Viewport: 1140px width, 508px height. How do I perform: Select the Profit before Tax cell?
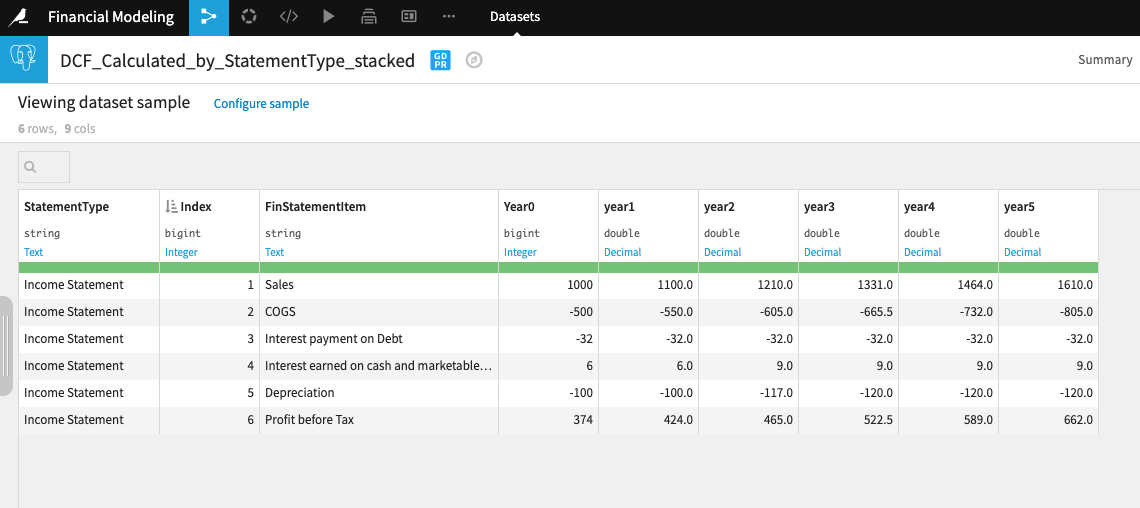point(379,419)
